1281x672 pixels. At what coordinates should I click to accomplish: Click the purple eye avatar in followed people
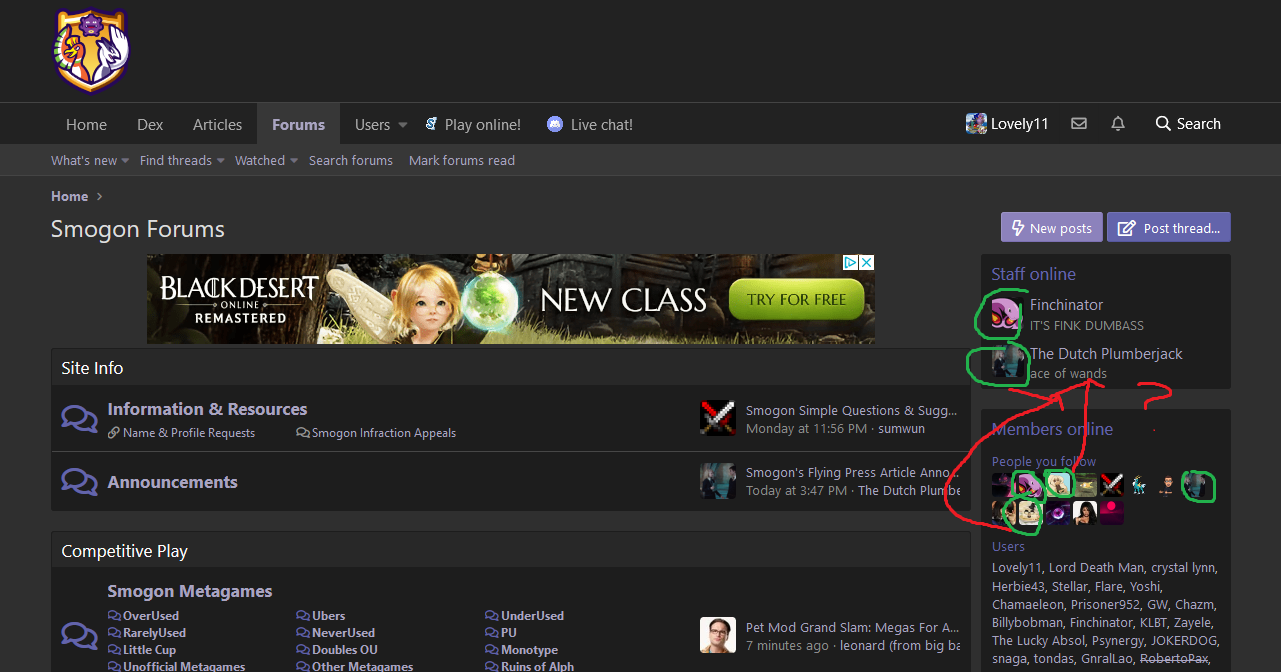click(x=1058, y=513)
